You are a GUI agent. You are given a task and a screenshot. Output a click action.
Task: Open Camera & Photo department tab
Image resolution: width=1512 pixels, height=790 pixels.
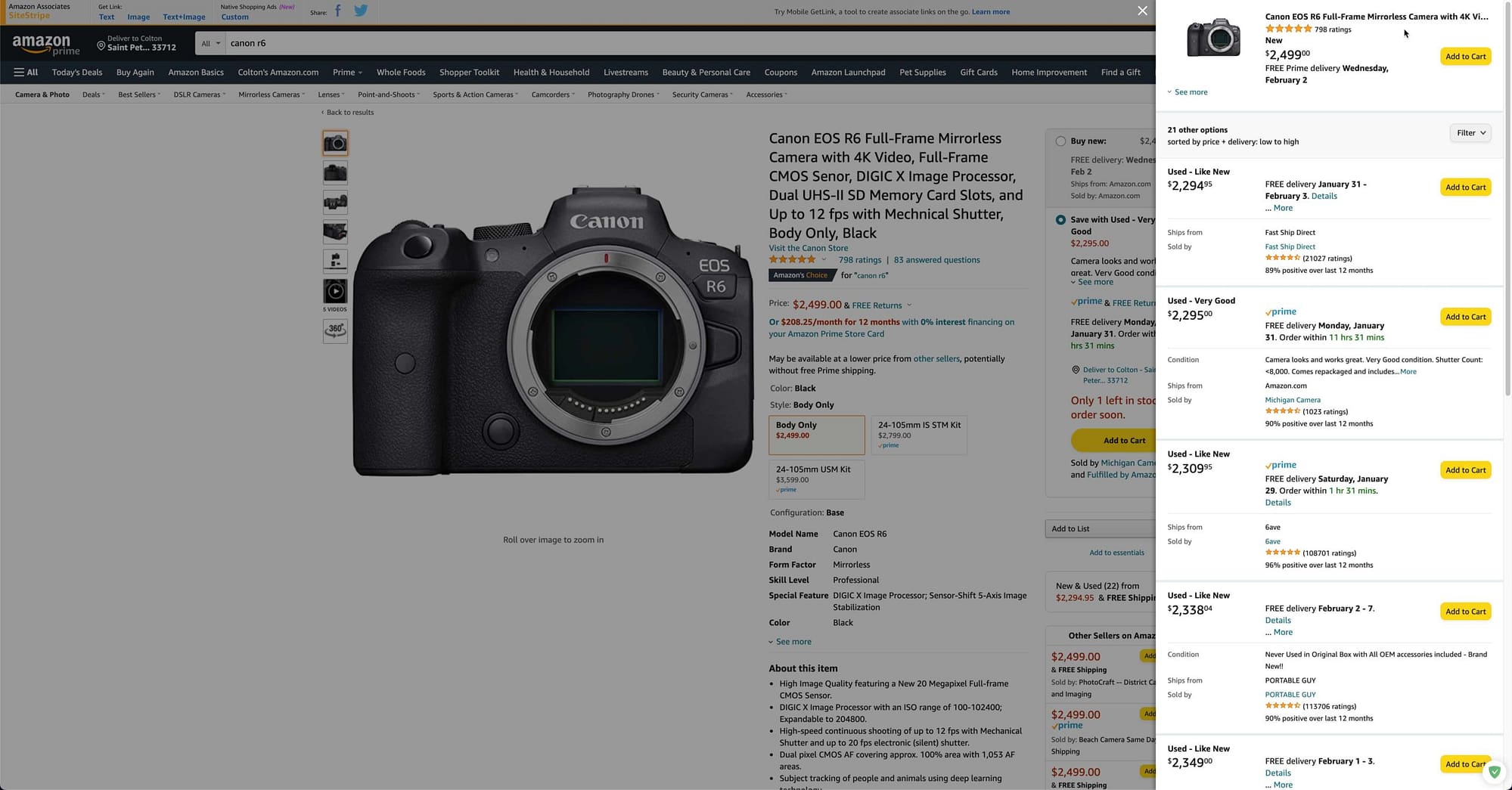pos(42,94)
